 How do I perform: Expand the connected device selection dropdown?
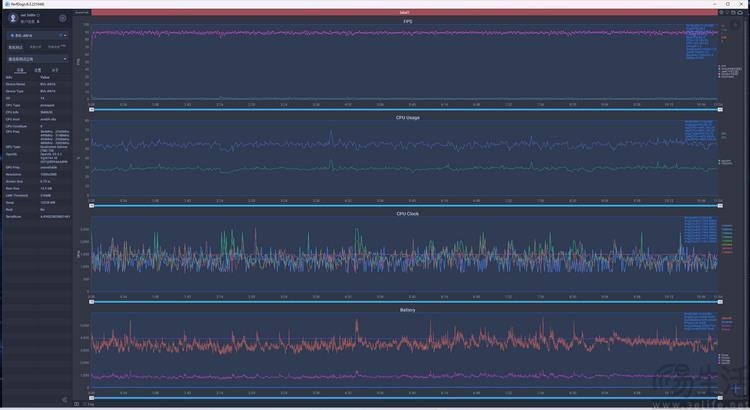(37, 34)
